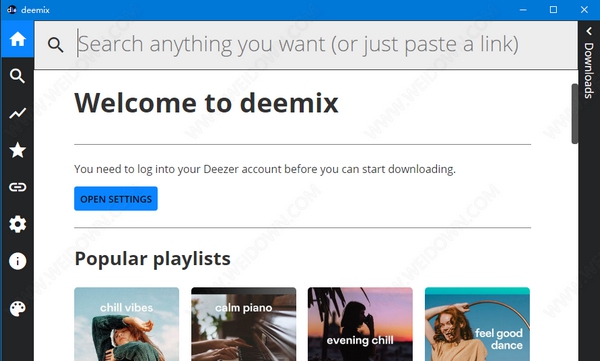
Task: Open the chill vibes playlist
Action: pyautogui.click(x=127, y=324)
